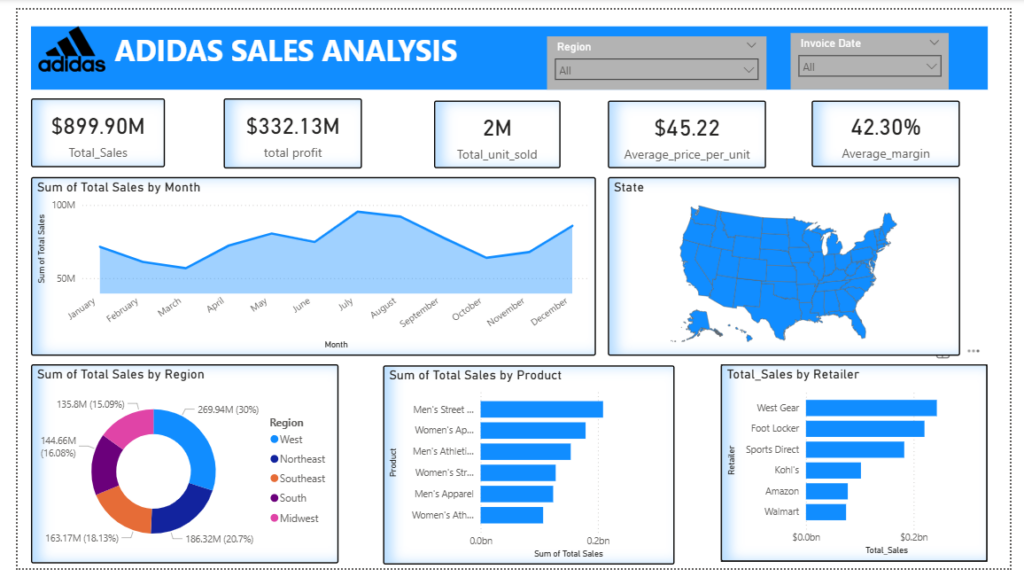This screenshot has width=1024, height=577.
Task: Collapse the Invoice Date slicer header chevron
Action: (934, 42)
